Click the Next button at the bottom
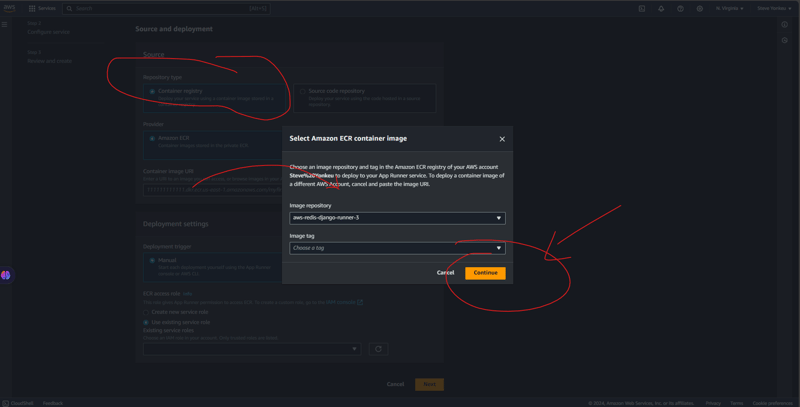800x407 pixels. tap(429, 385)
